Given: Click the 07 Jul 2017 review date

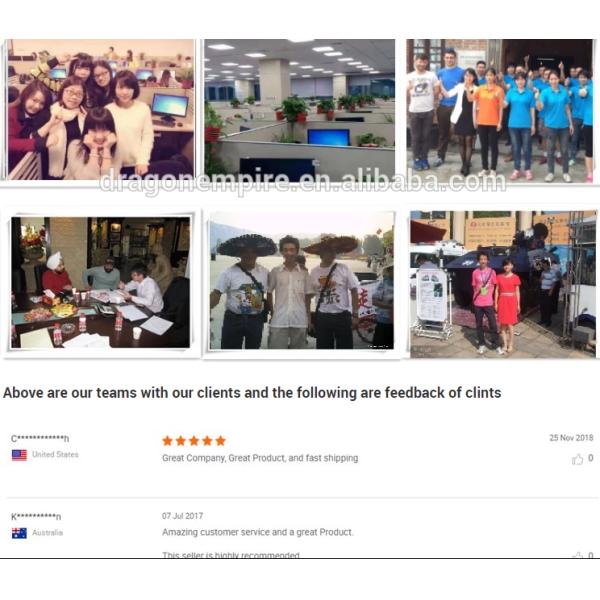Looking at the screenshot, I should point(182,516).
